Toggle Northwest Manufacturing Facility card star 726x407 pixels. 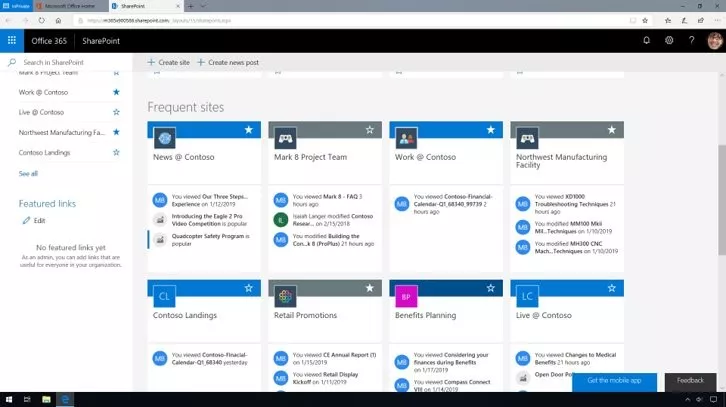click(612, 130)
